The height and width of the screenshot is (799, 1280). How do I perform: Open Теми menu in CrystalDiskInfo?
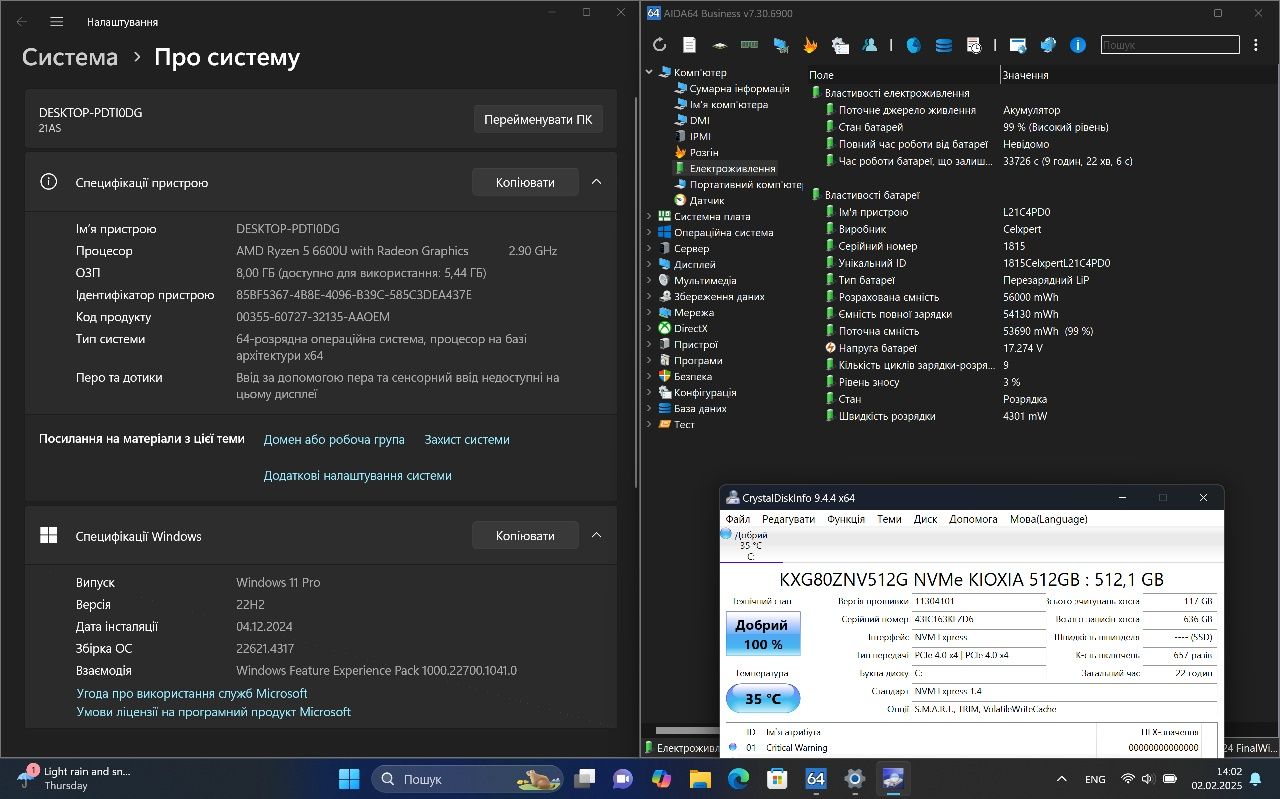click(889, 519)
